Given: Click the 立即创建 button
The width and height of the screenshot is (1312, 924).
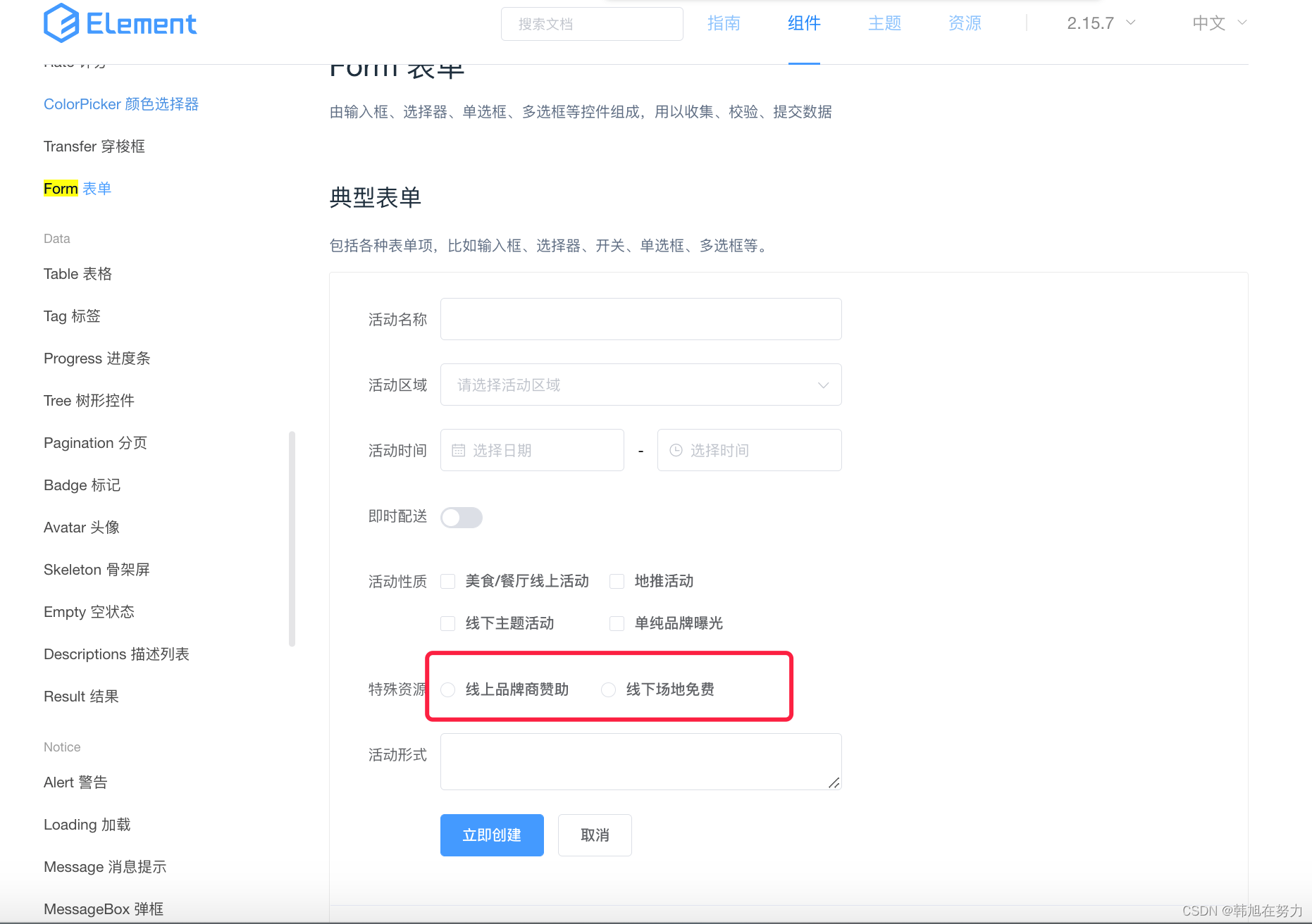Looking at the screenshot, I should [x=492, y=835].
